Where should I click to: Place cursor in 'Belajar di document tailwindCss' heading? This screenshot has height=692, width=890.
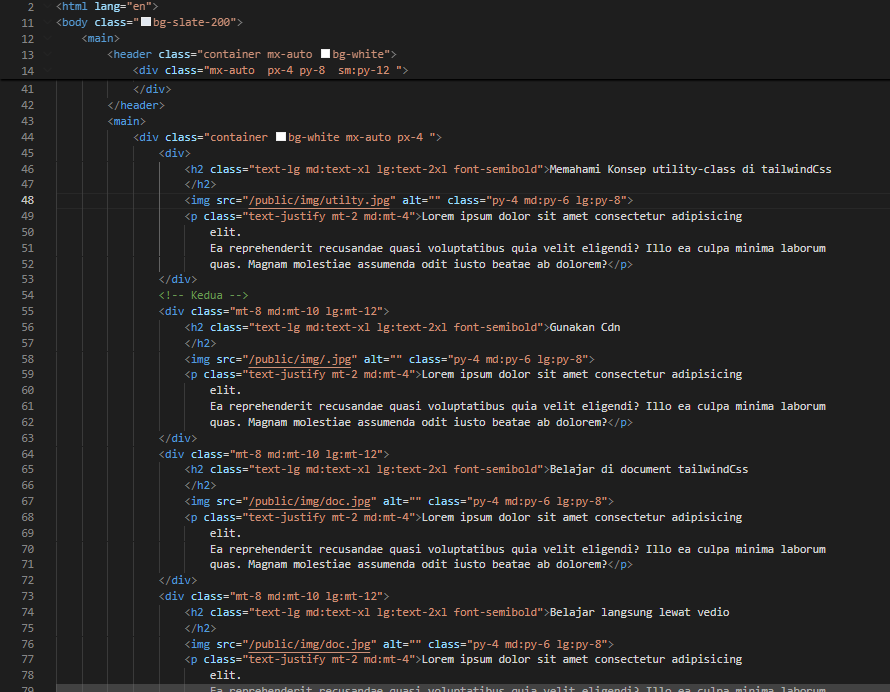tap(649, 469)
